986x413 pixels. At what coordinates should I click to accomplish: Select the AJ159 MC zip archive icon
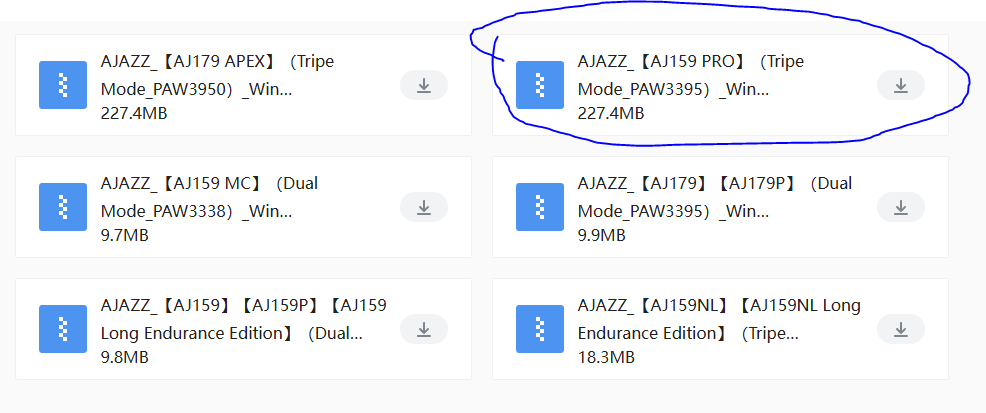(63, 208)
